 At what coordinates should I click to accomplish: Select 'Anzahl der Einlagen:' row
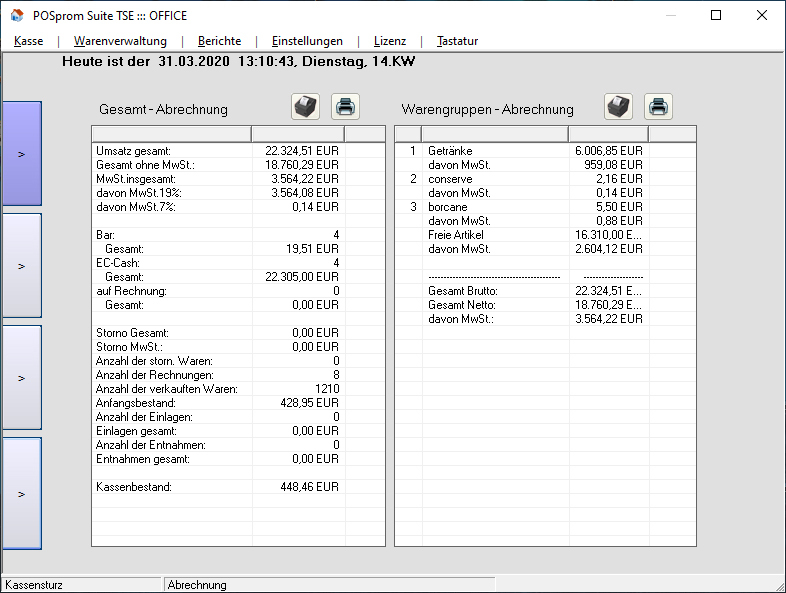(x=239, y=417)
